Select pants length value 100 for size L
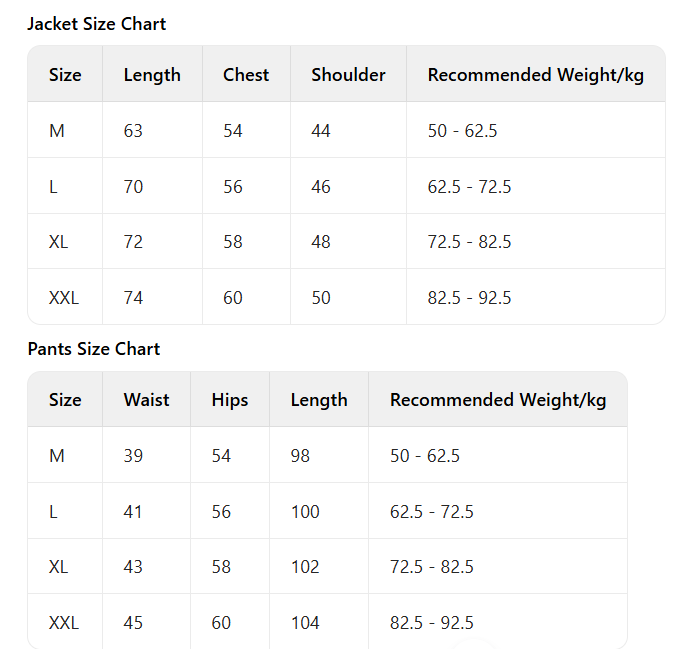 pos(305,512)
